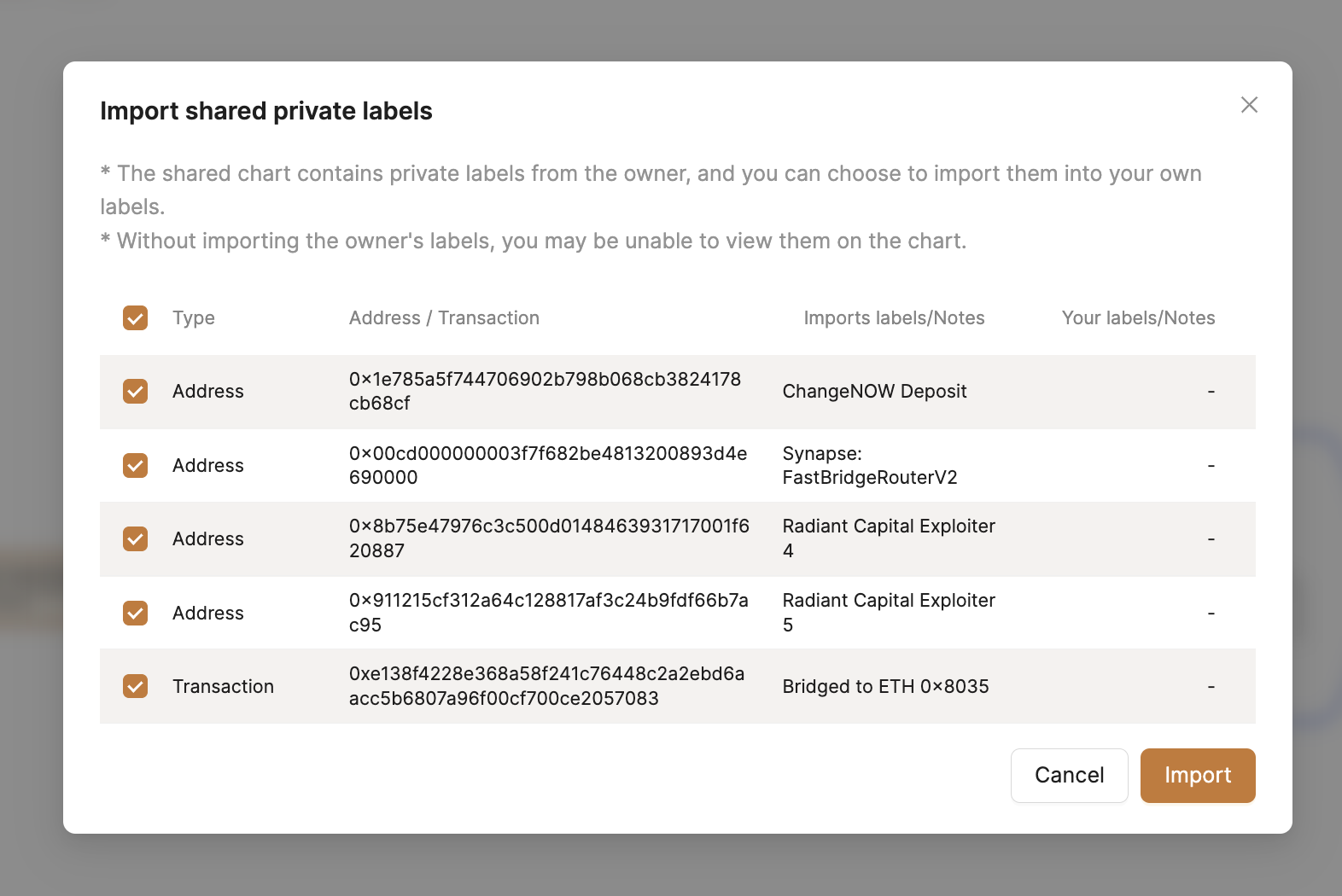
Task: Uncheck the Synapse FastBridgeRouterV2 row checkbox
Action: [x=136, y=466]
